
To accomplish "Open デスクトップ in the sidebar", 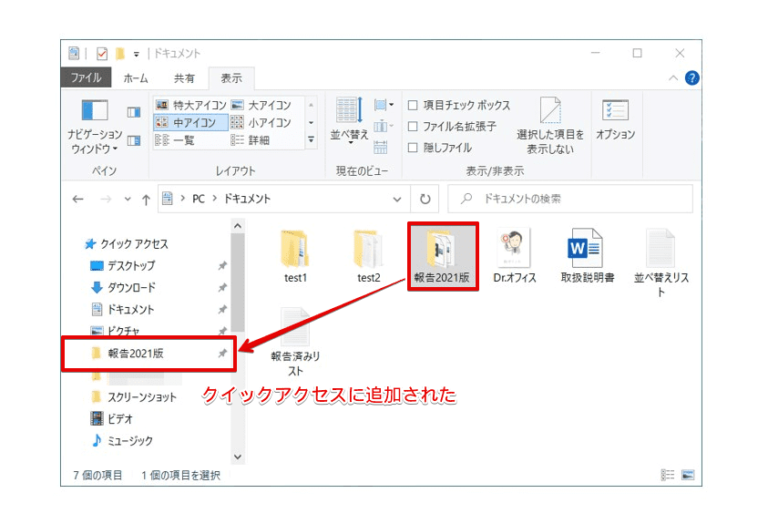I will click(123, 265).
